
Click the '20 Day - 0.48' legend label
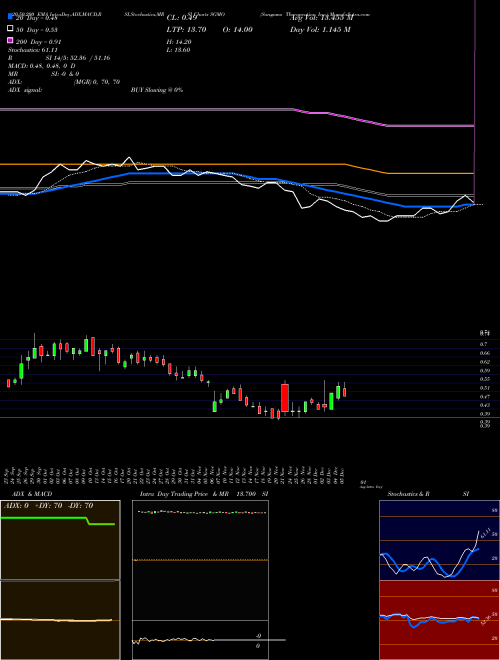coord(37,18)
